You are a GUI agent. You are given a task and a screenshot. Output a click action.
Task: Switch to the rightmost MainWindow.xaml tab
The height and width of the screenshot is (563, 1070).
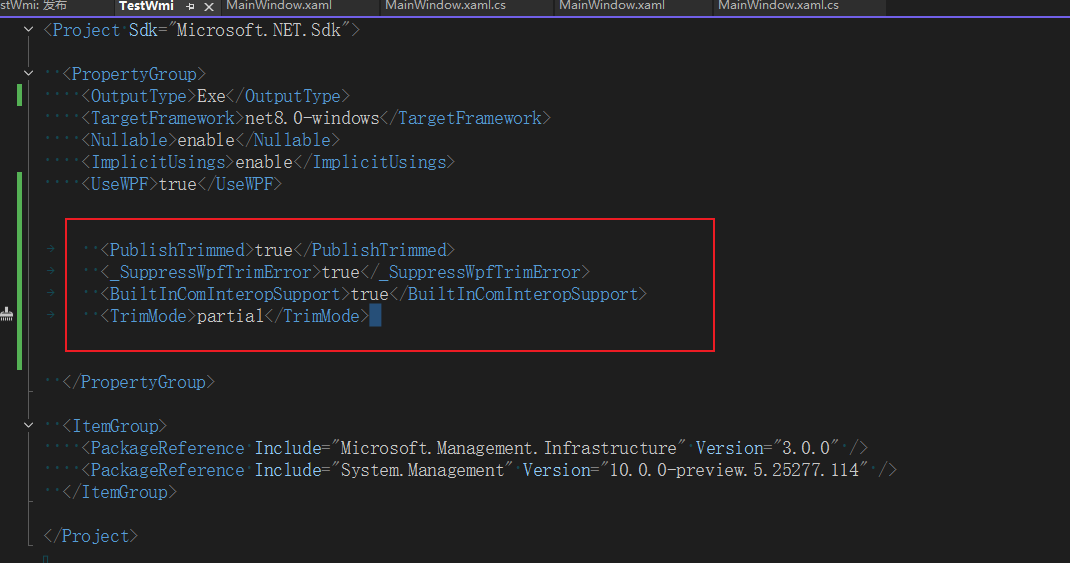tap(612, 6)
